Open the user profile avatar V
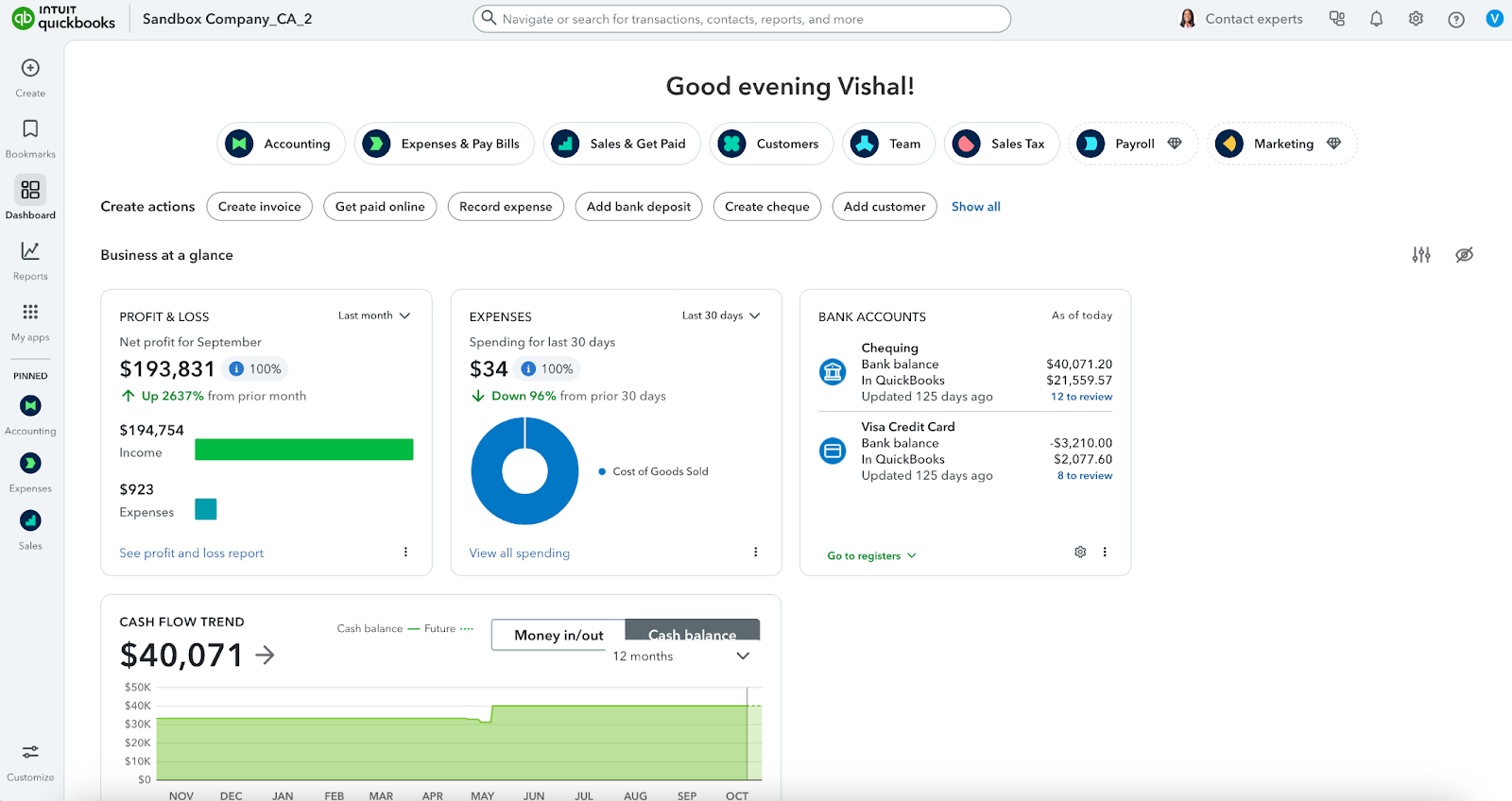Viewport: 1512px width, 801px height. [1494, 19]
